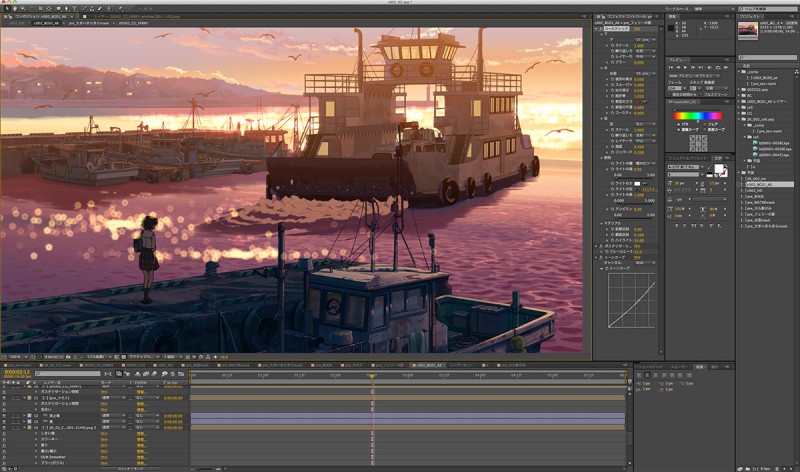
Task: Select the Puppet Pin tool
Action: tap(120, 9)
